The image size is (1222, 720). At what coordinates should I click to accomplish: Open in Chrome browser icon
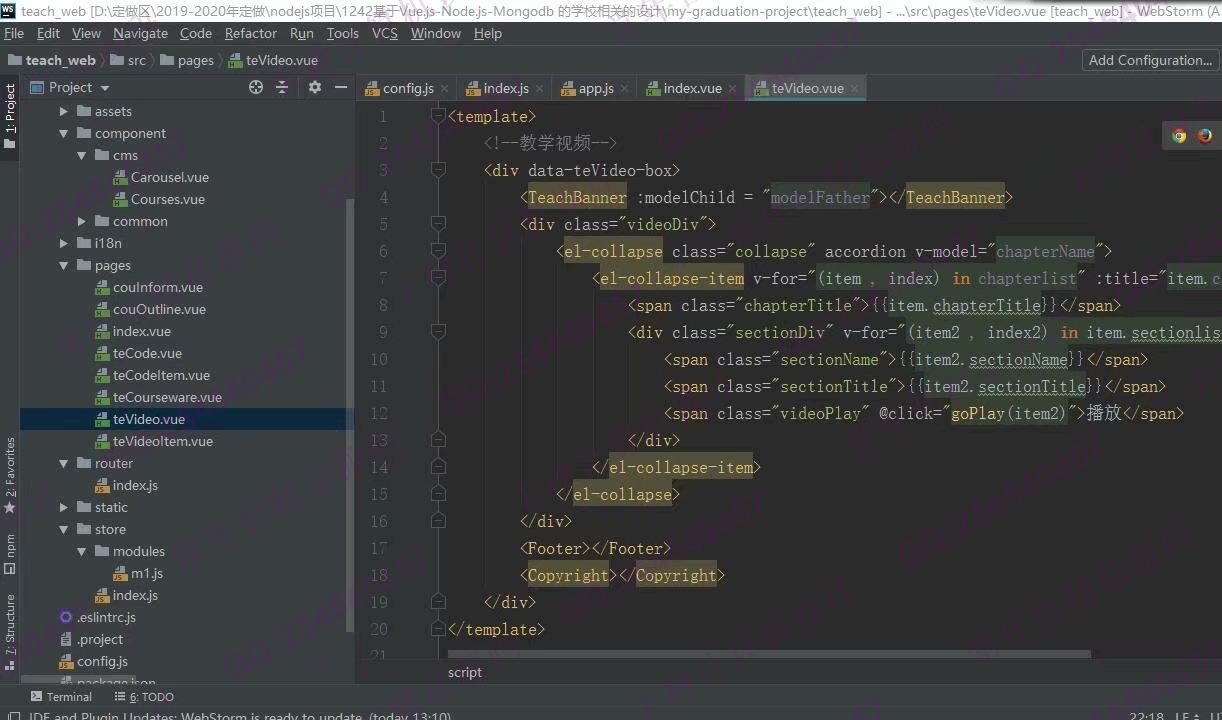pyautogui.click(x=1179, y=136)
